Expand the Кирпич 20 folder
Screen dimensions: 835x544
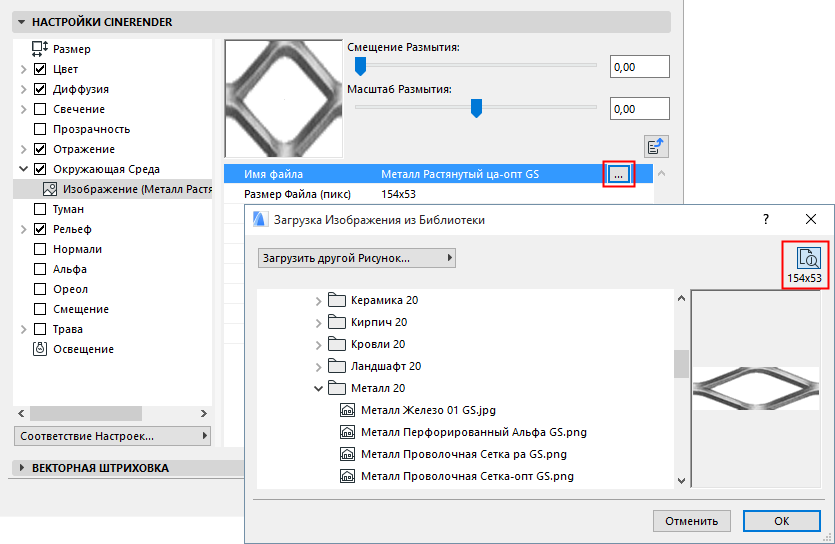[x=318, y=323]
